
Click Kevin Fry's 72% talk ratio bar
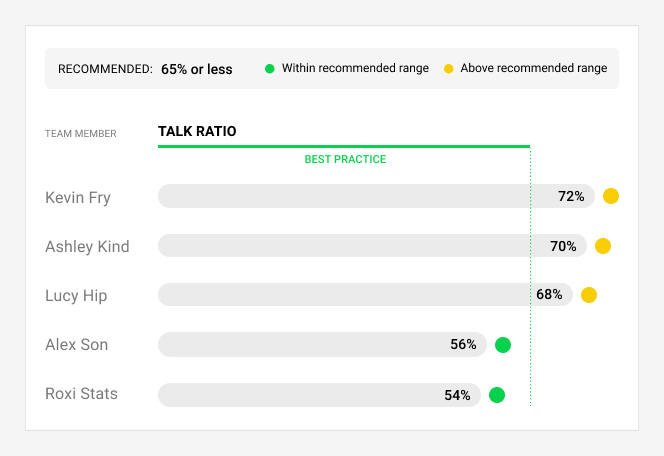point(376,196)
